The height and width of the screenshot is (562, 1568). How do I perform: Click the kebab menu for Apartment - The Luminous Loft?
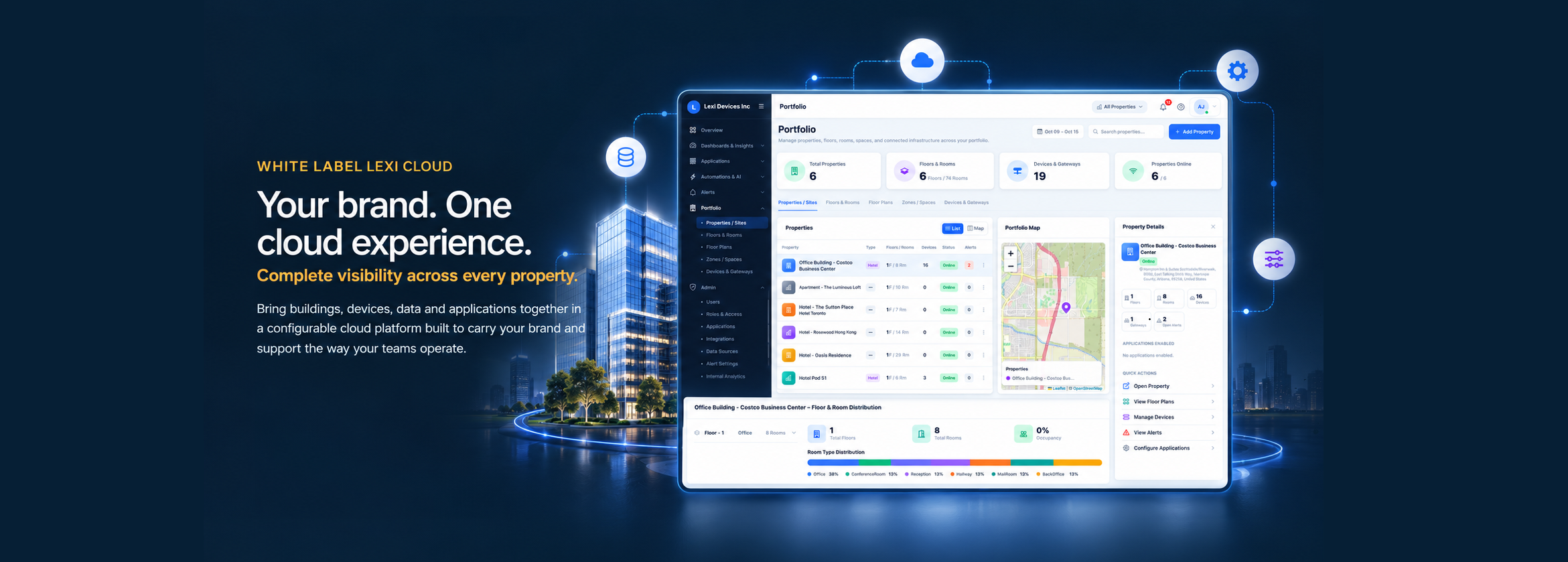coord(983,287)
